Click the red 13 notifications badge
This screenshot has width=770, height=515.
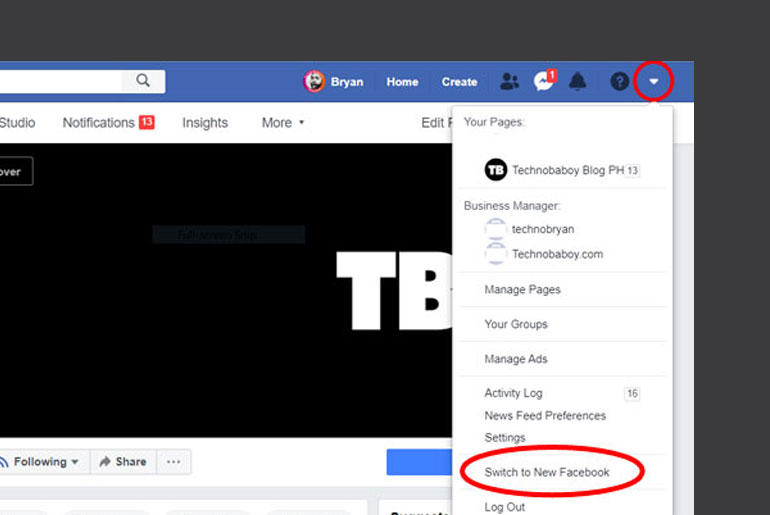coord(147,122)
